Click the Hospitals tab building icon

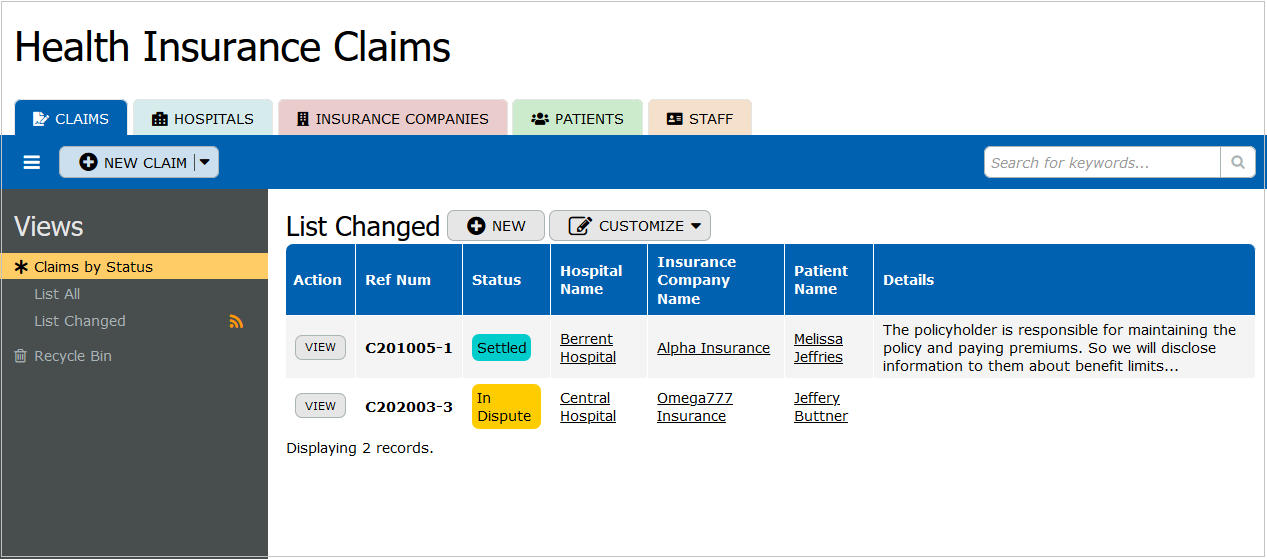coord(160,119)
